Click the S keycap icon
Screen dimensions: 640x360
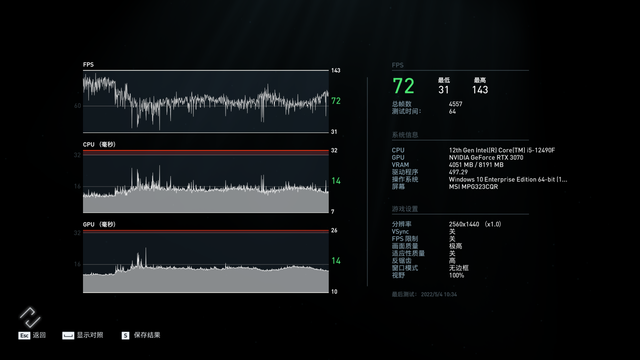point(125,336)
